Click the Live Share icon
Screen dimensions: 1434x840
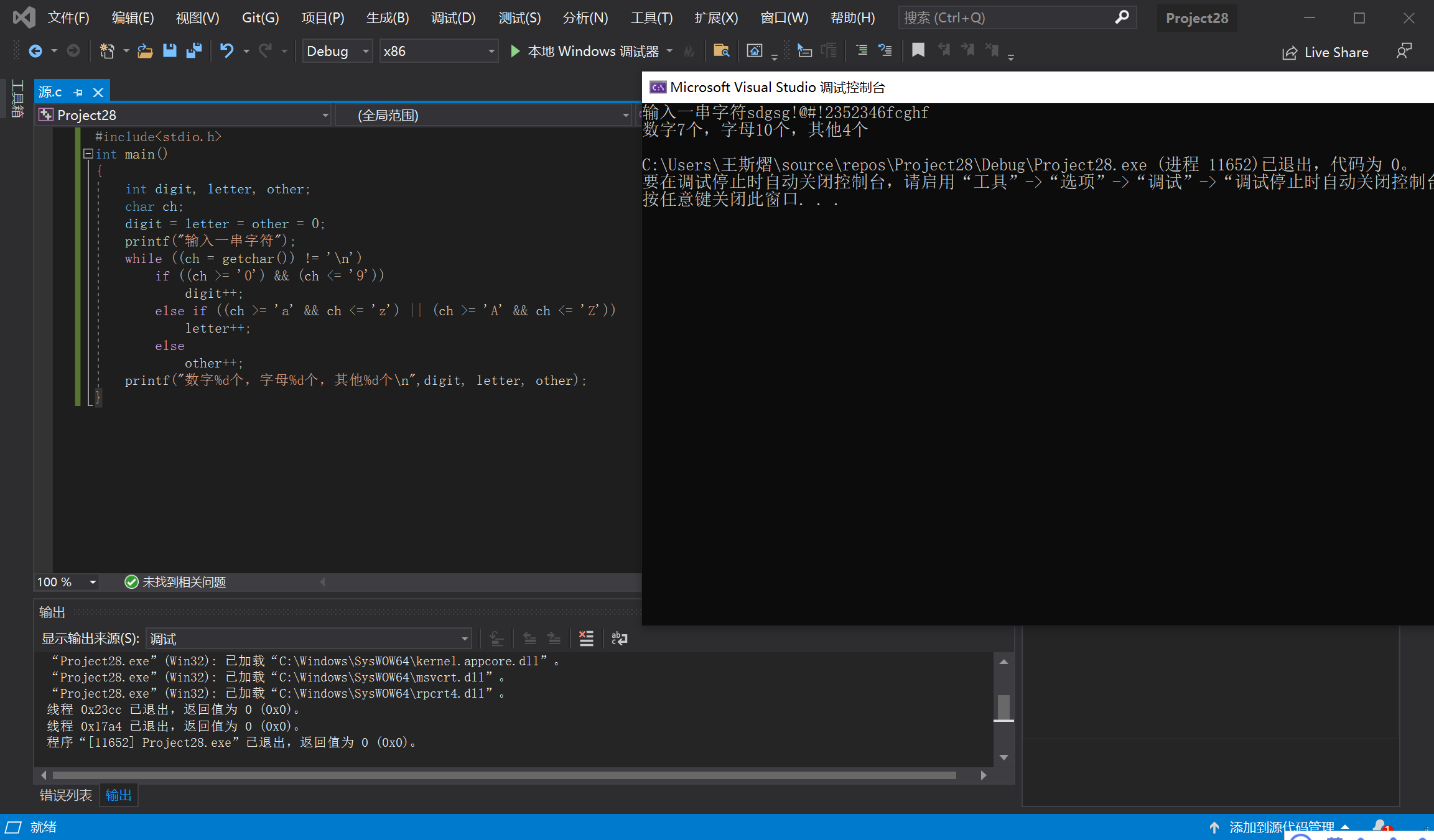[1290, 53]
